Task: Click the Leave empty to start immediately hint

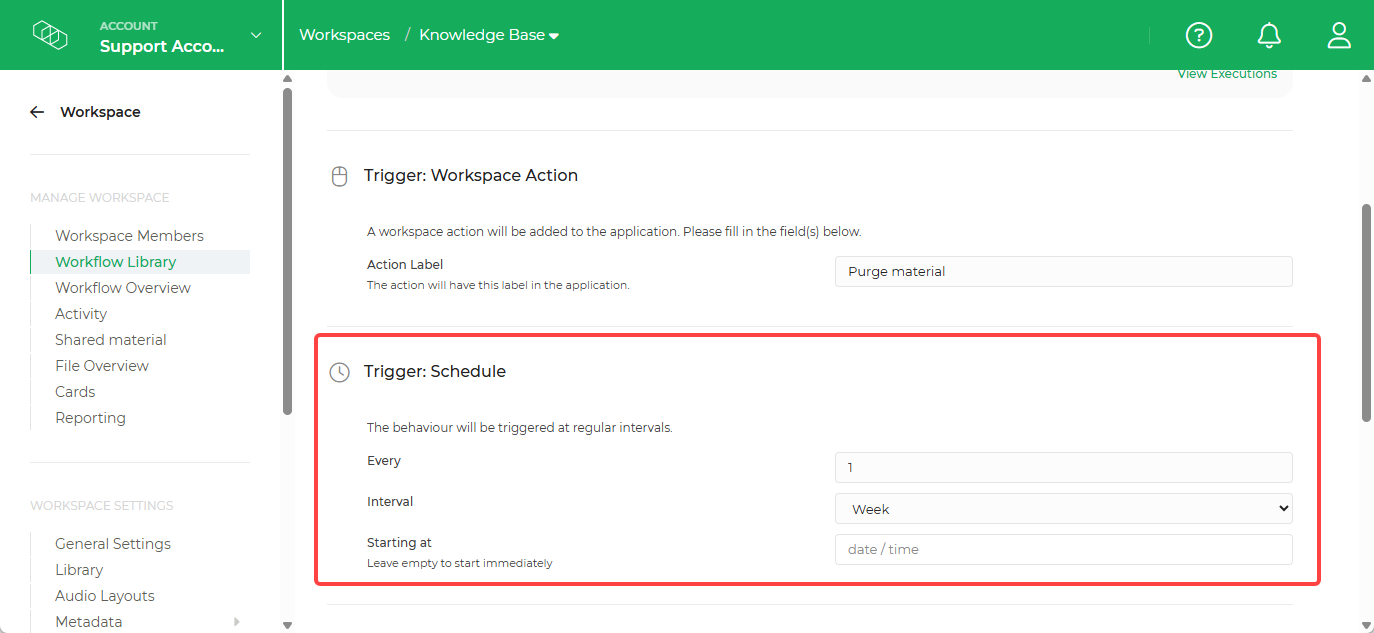Action: [460, 563]
